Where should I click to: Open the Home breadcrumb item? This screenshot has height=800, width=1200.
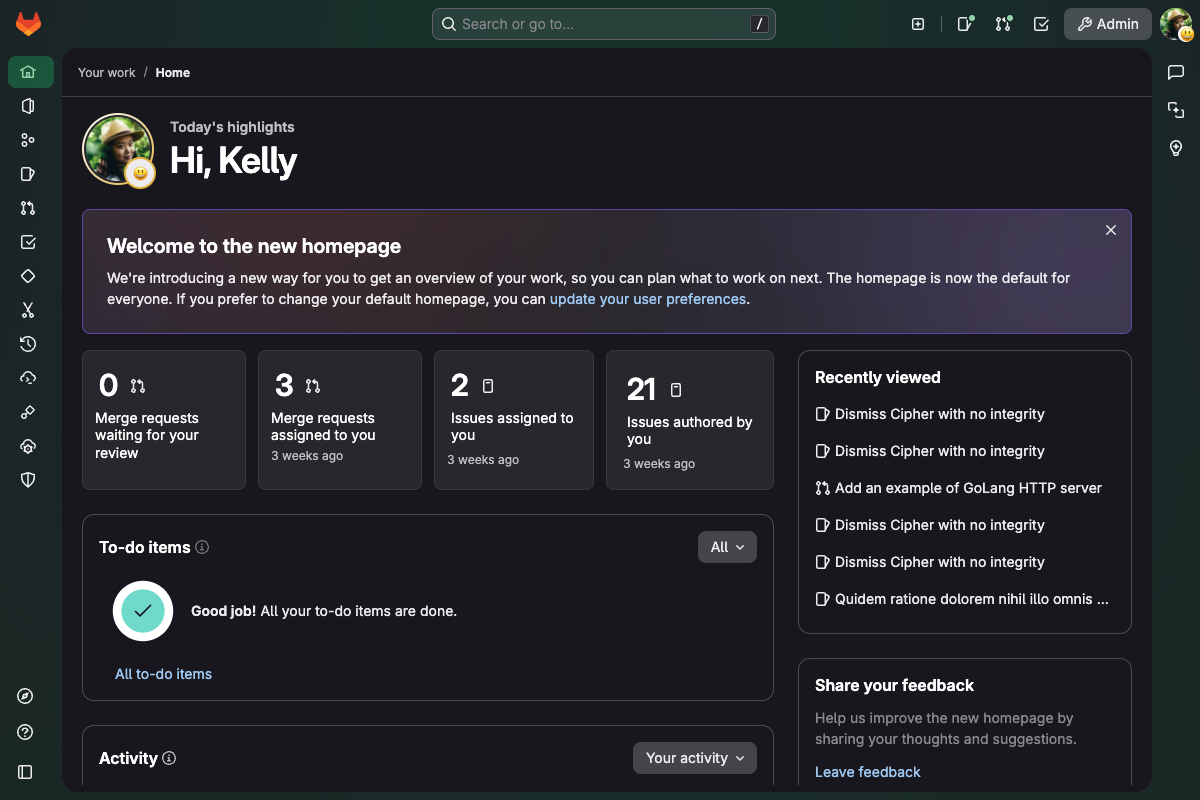tap(172, 72)
